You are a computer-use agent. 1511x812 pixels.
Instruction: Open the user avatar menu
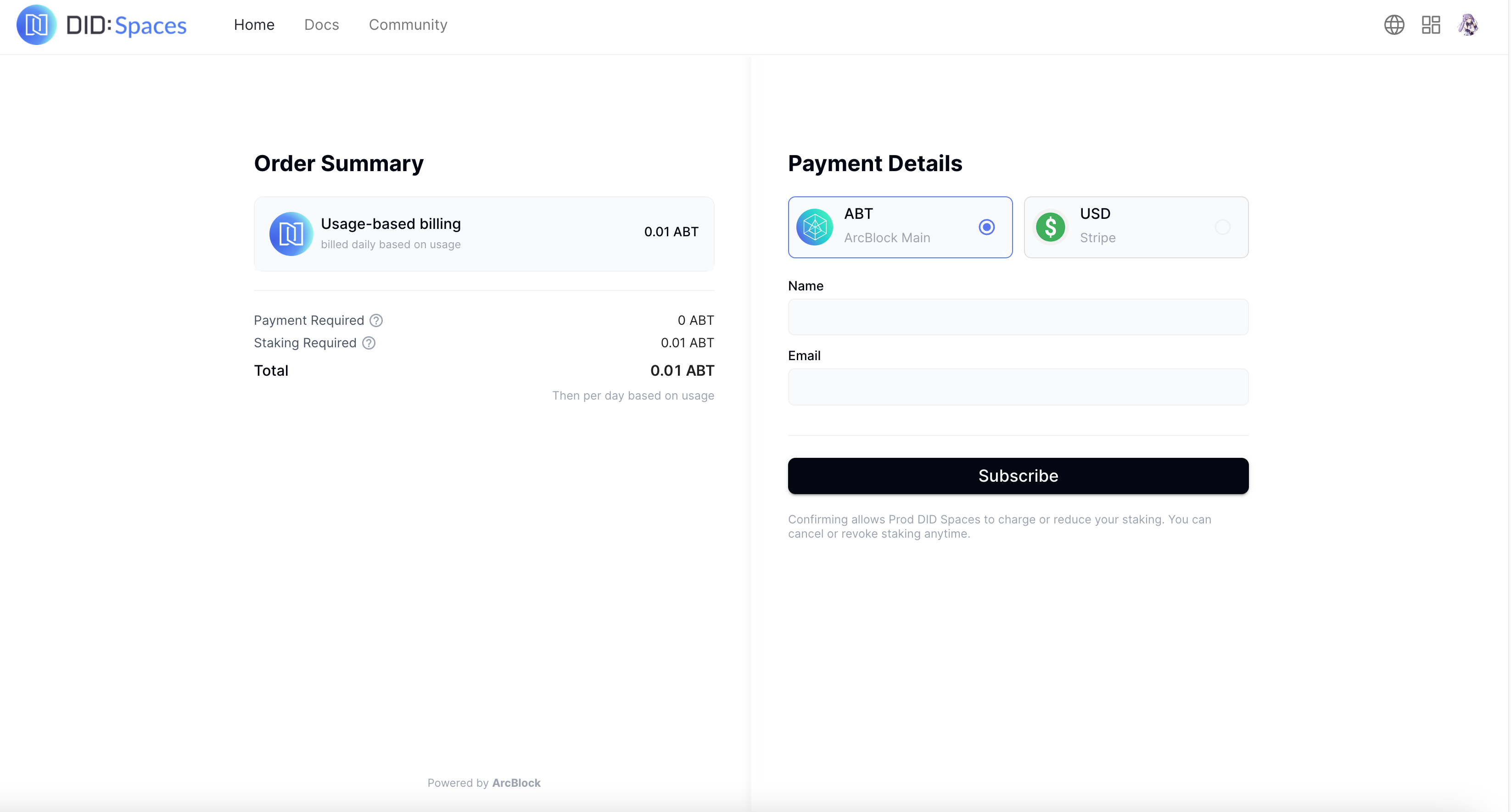tap(1467, 25)
